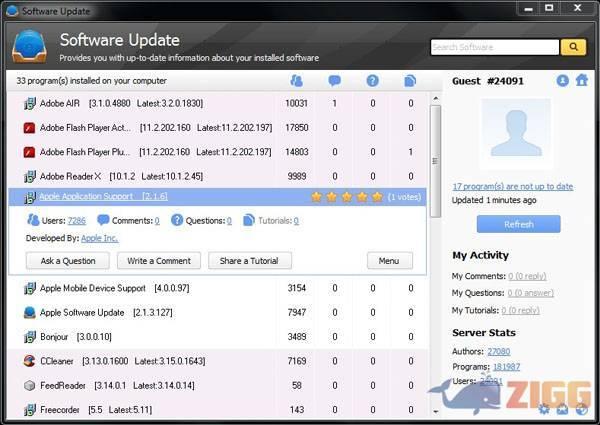This screenshot has height=425, width=600.
Task: Click the FeedReader cube icon
Action: pyautogui.click(x=29, y=386)
